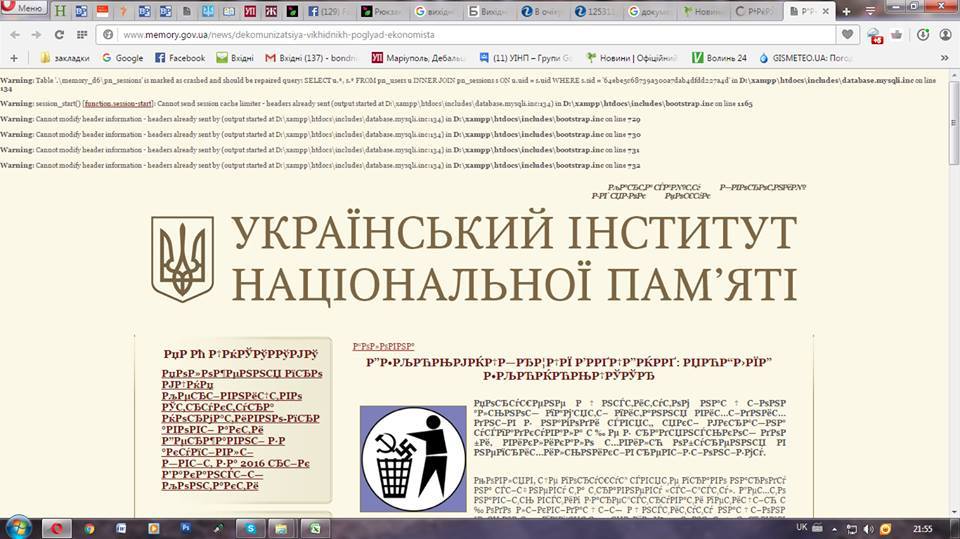Open the Маріуполь, Дебаль bookmark
This screenshot has width=960, height=539.
coord(419,58)
